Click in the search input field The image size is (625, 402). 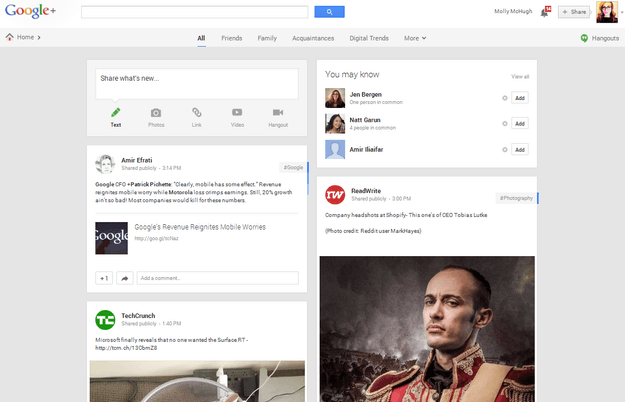tap(195, 12)
